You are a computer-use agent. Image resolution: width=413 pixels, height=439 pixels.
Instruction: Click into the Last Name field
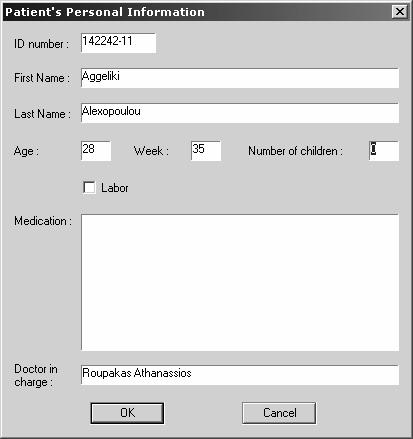click(240, 113)
